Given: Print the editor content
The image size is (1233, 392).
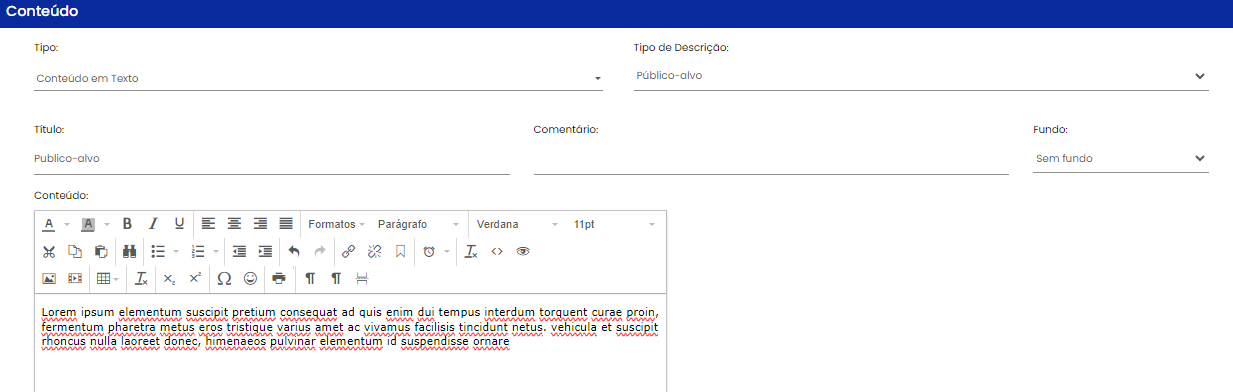Looking at the screenshot, I should (x=279, y=278).
